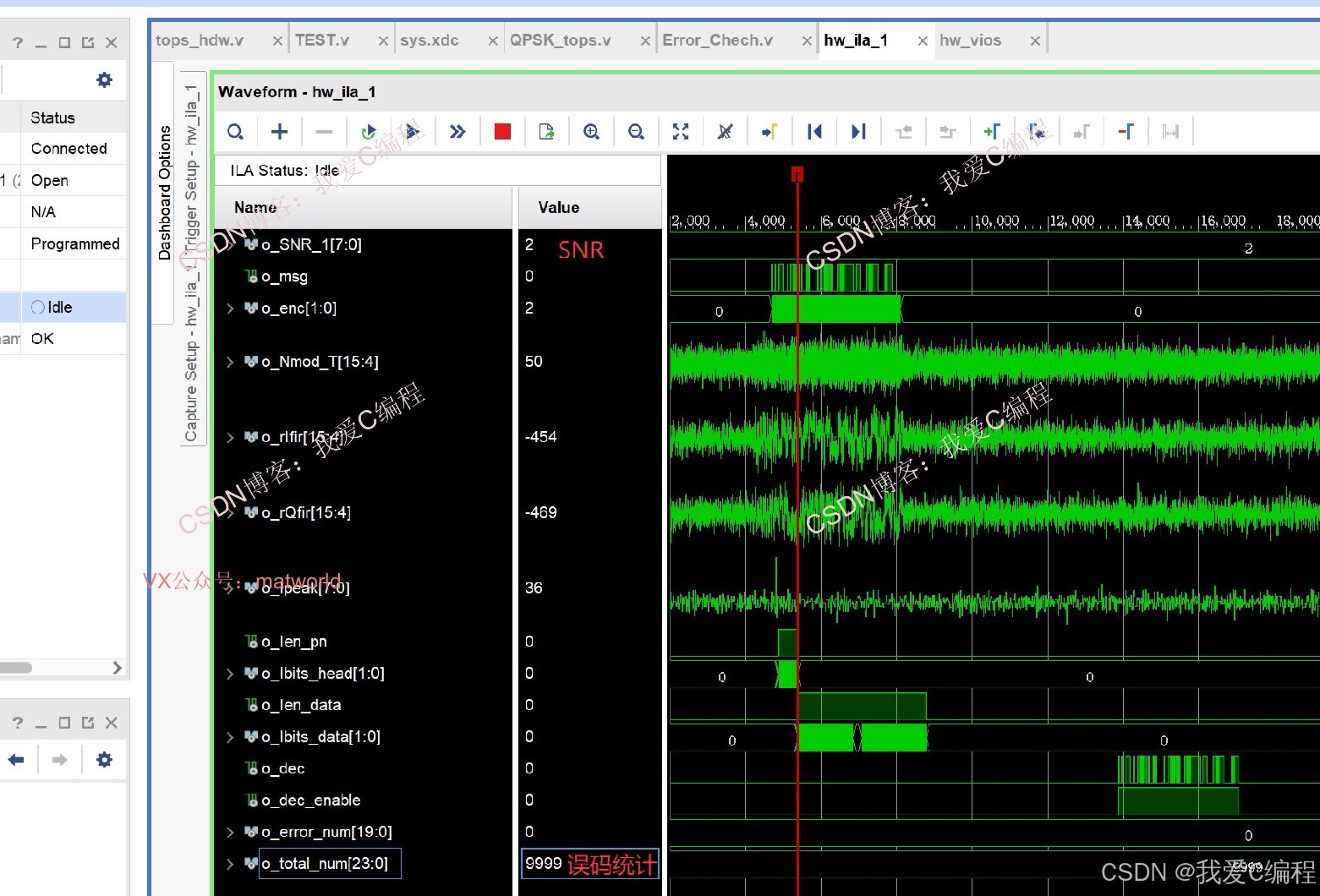Zoom out on the waveform
Image resolution: width=1320 pixels, height=896 pixels.
636,132
